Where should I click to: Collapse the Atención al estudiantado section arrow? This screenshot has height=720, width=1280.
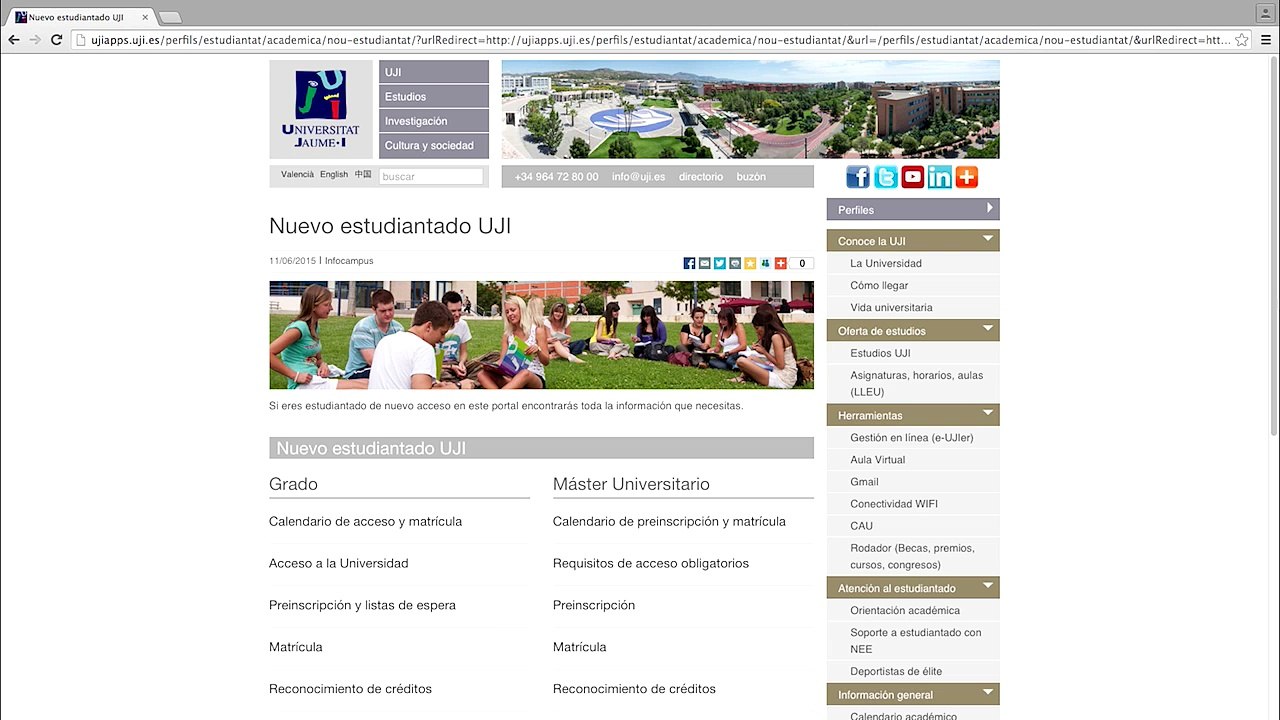coord(988,585)
